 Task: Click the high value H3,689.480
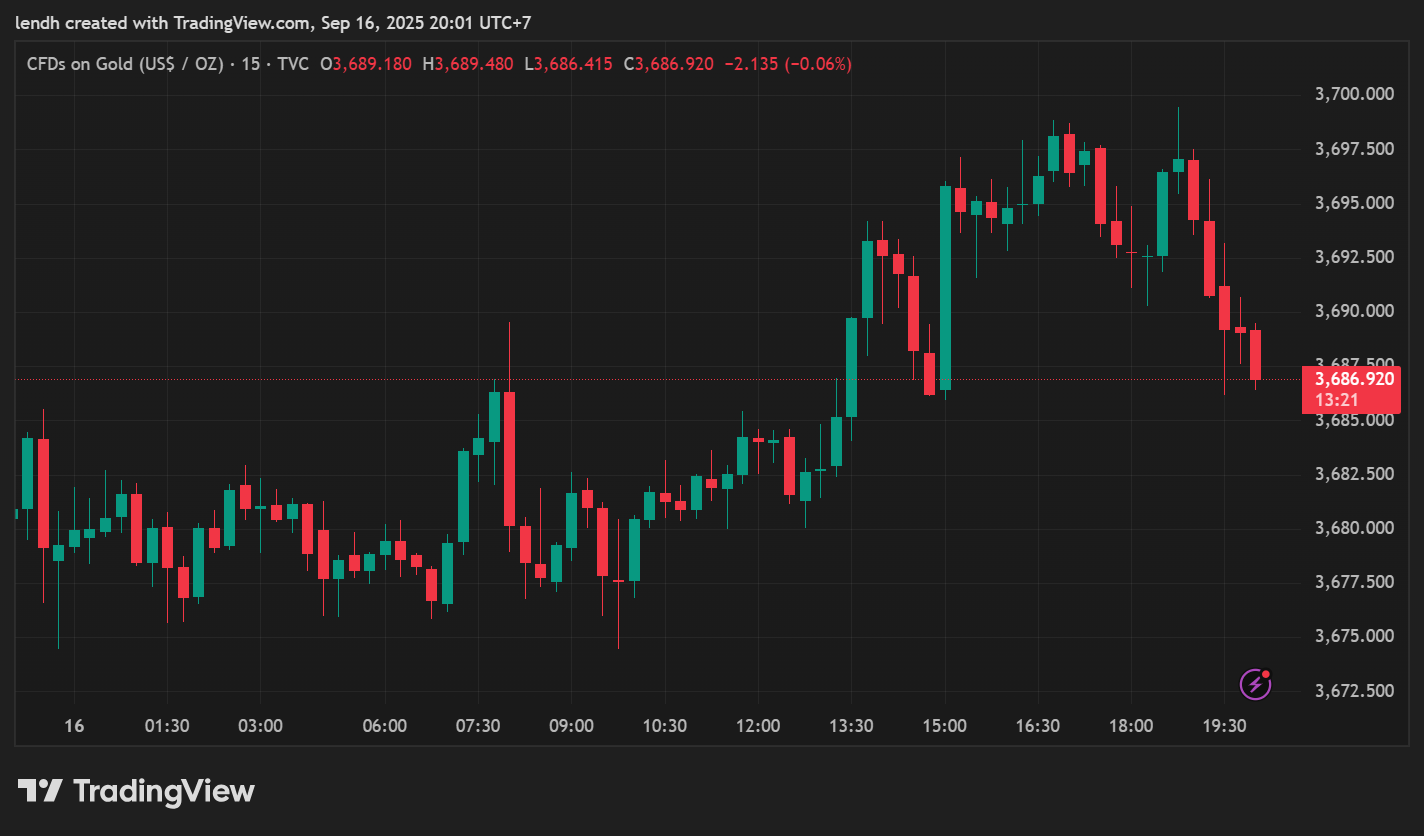tap(468, 64)
